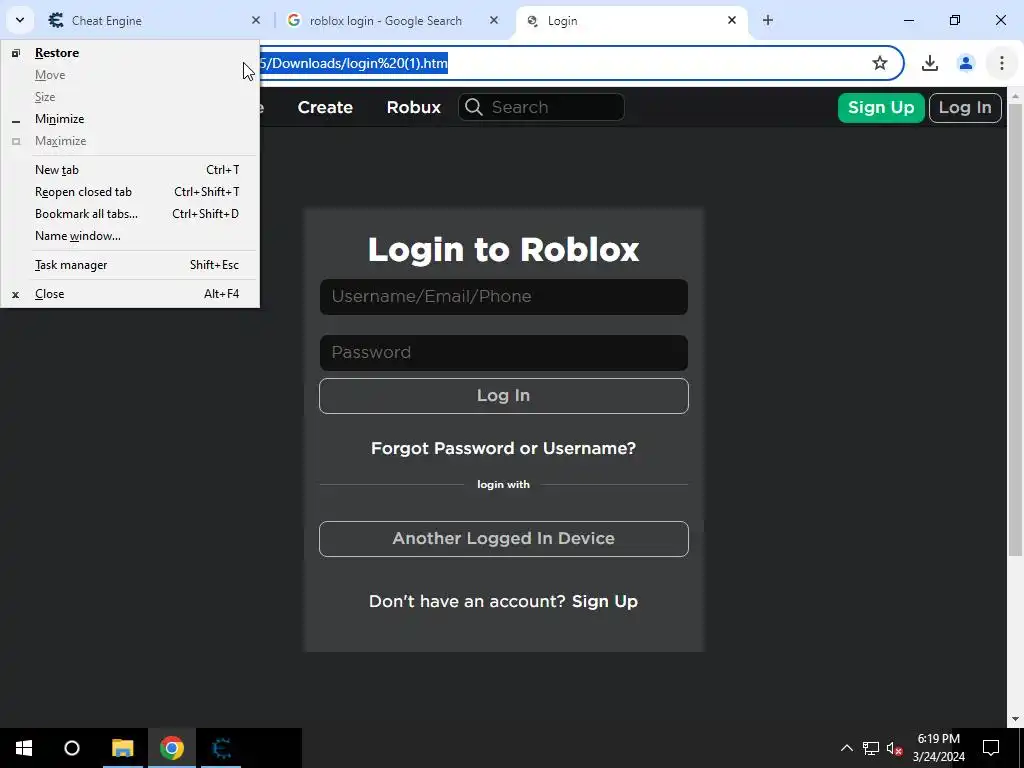Viewport: 1024px width, 768px height.
Task: Select Name window menu entry
Action: [x=130, y=236]
